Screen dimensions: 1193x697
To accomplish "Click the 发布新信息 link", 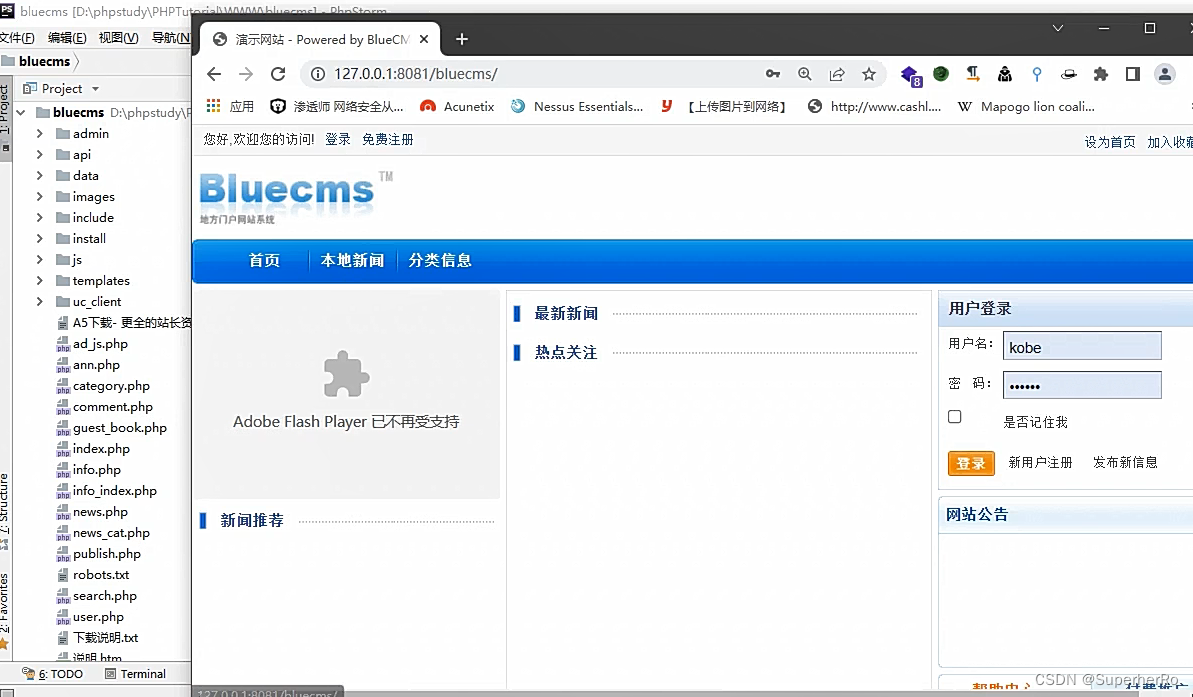I will pos(1125,463).
